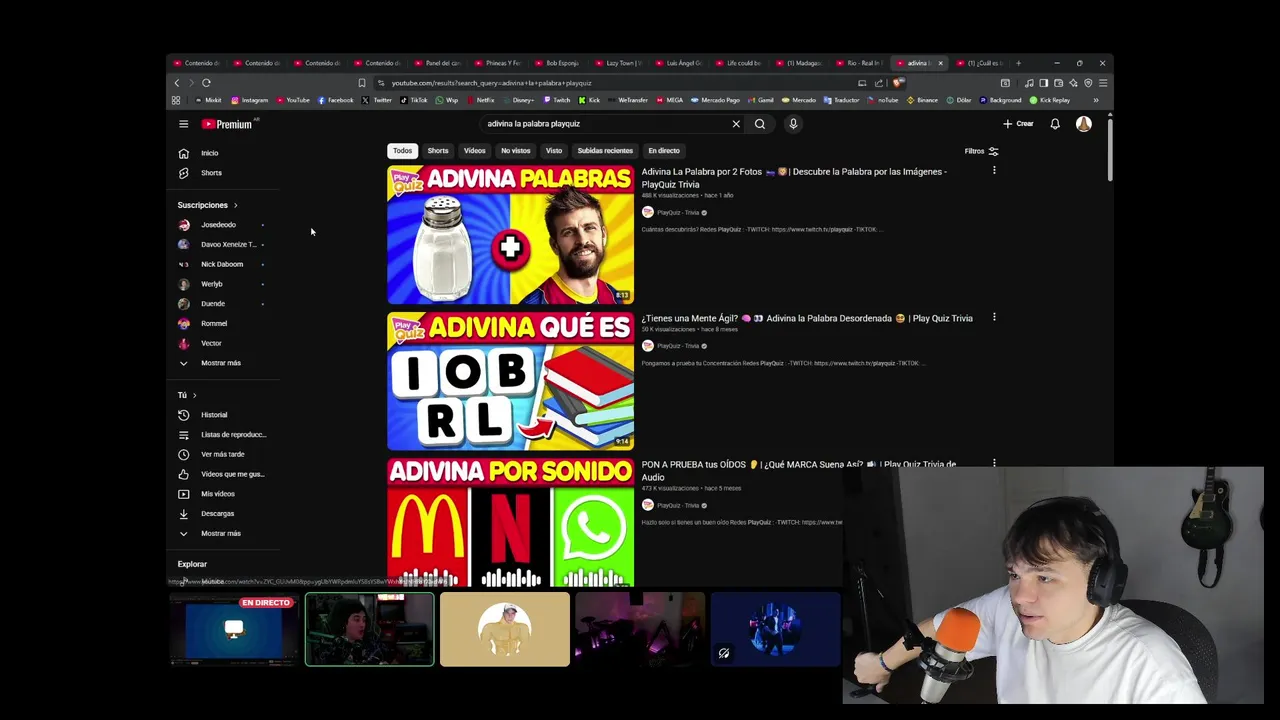Viewport: 1280px width, 720px height.
Task: Open the Twitch bookmark
Action: [x=556, y=100]
